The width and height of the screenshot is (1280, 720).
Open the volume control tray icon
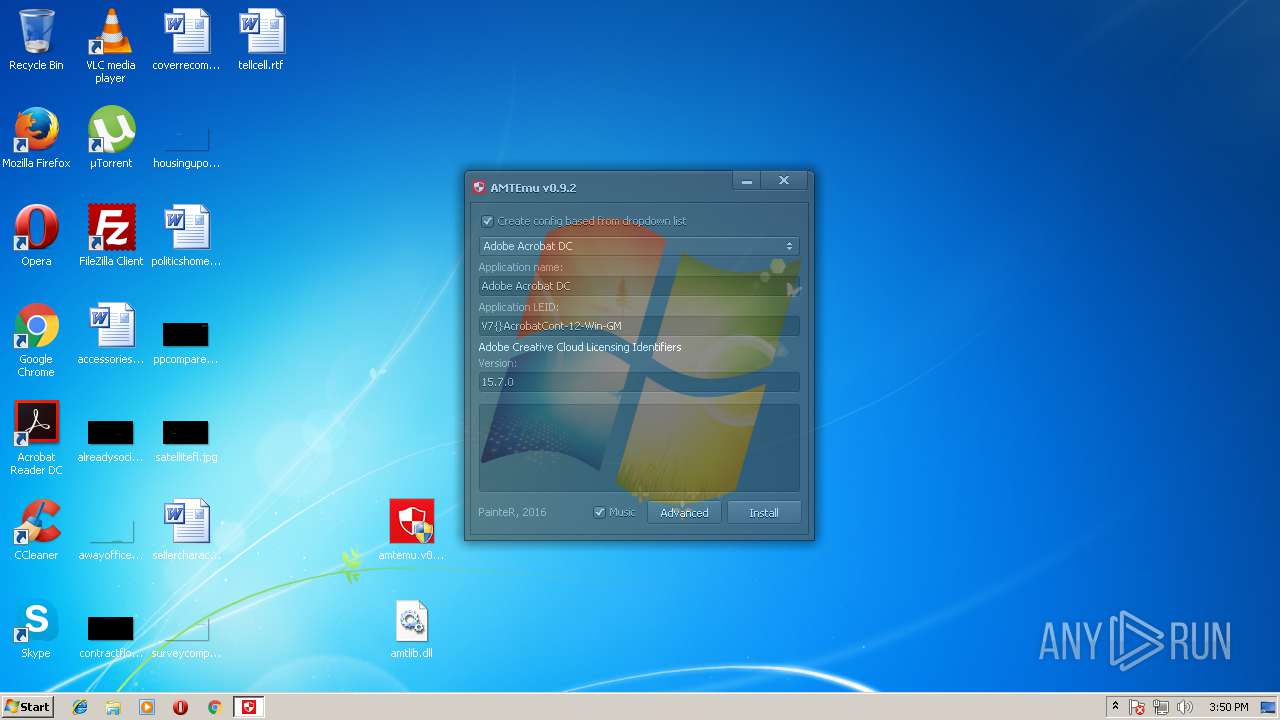point(1185,707)
